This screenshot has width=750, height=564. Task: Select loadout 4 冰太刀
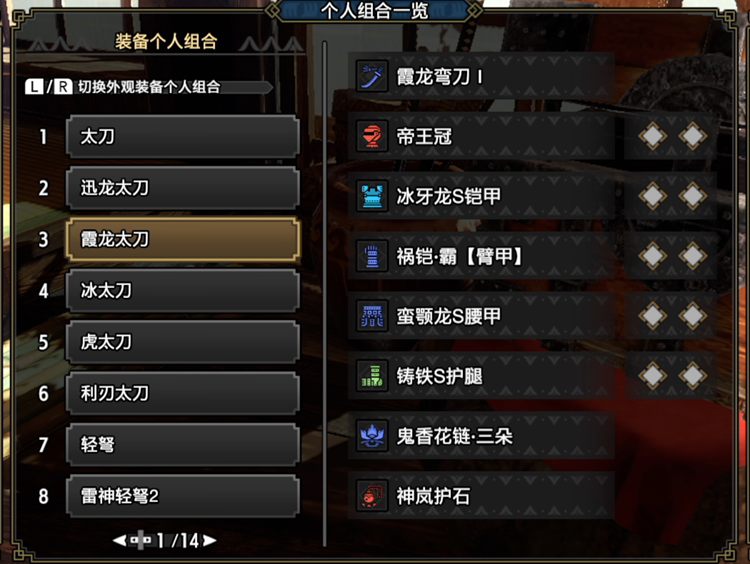pos(183,290)
